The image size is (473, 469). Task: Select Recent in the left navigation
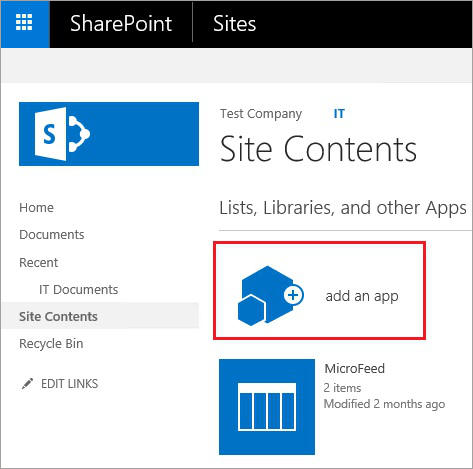pyautogui.click(x=39, y=263)
